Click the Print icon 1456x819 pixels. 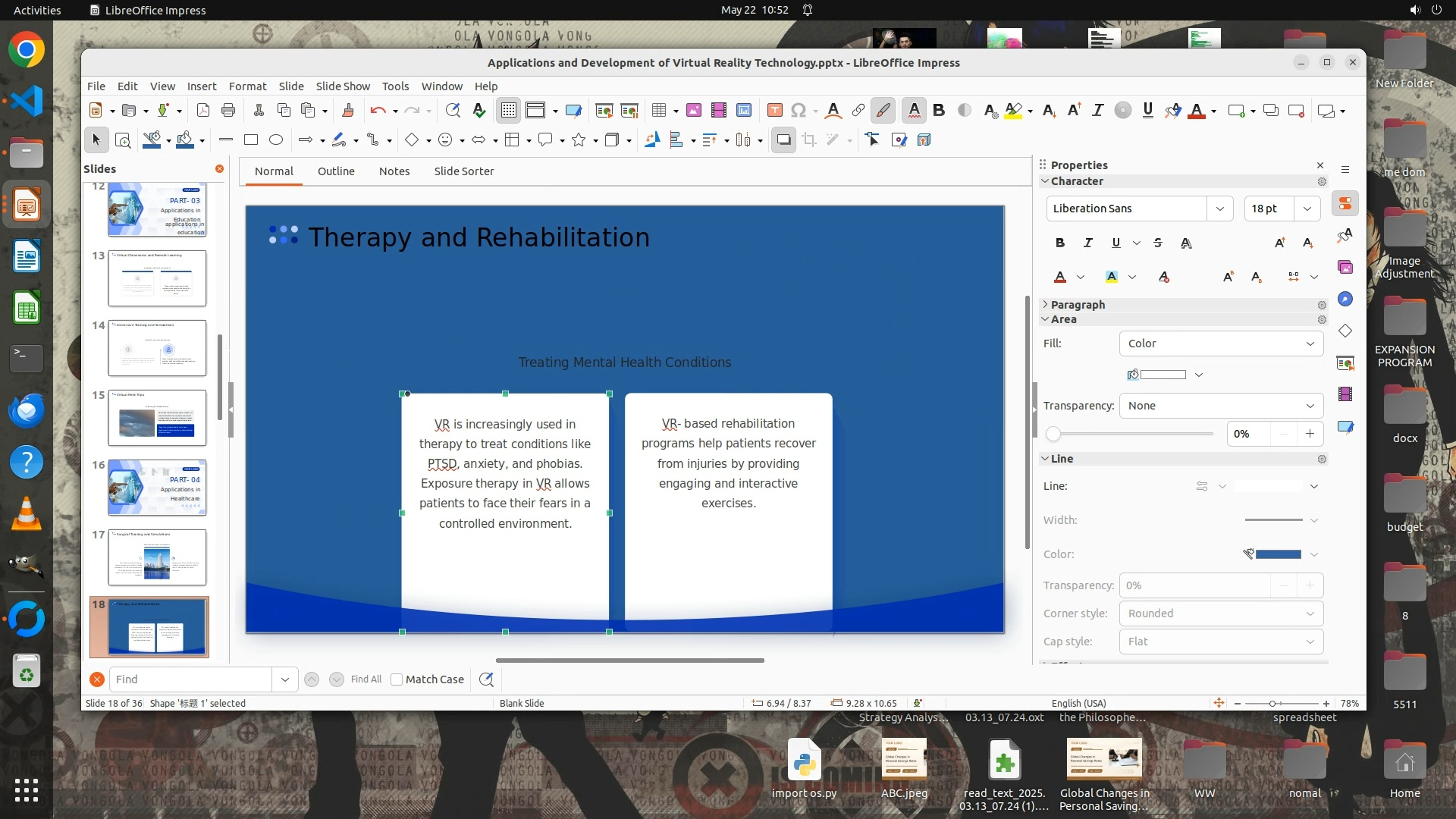228,111
